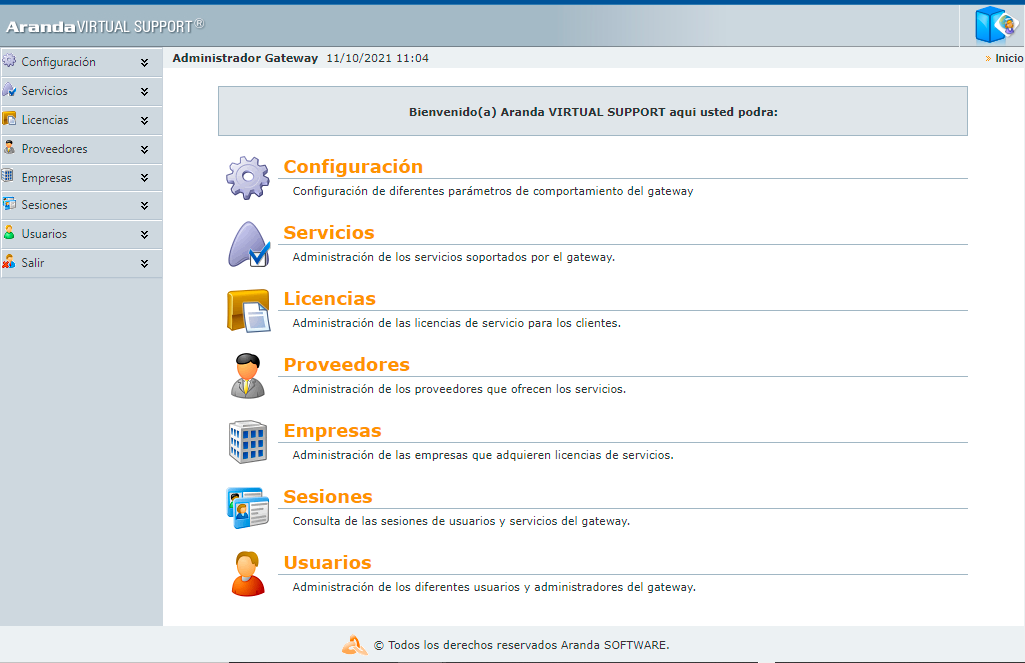Open the orange Servicios heading link
Viewport: 1025px width, 663px height.
[329, 233]
